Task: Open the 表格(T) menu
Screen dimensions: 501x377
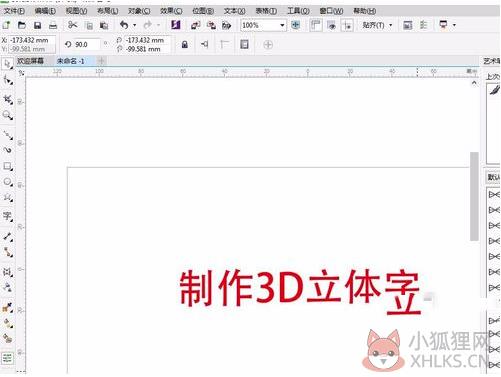Action: click(266, 11)
